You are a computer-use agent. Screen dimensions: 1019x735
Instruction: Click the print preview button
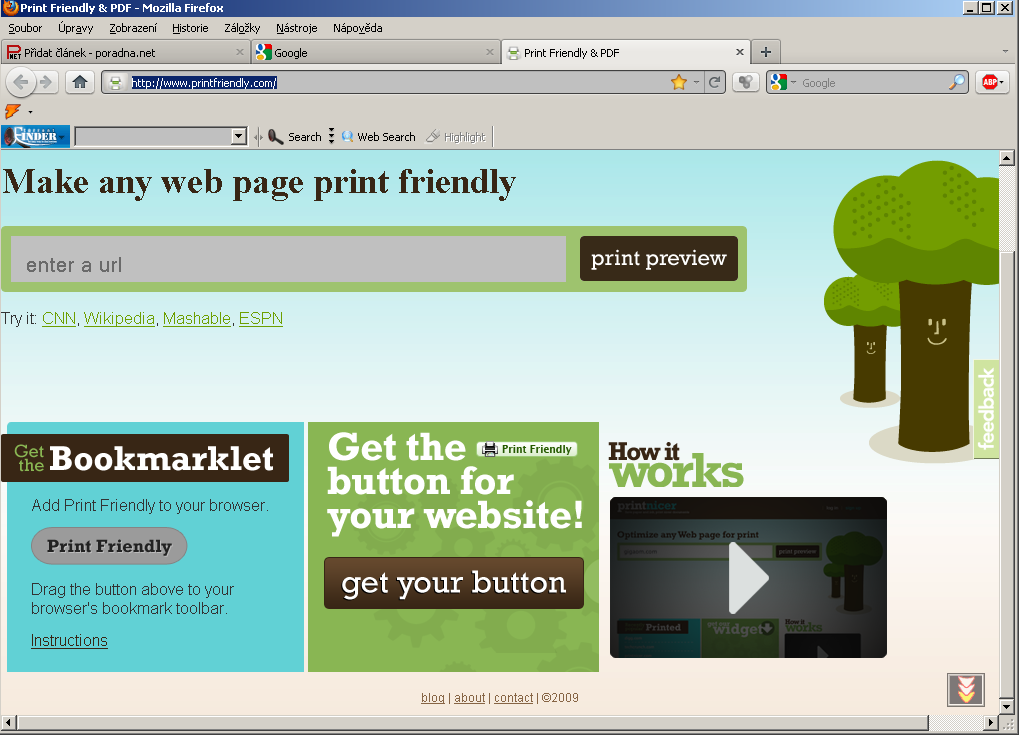pos(658,258)
